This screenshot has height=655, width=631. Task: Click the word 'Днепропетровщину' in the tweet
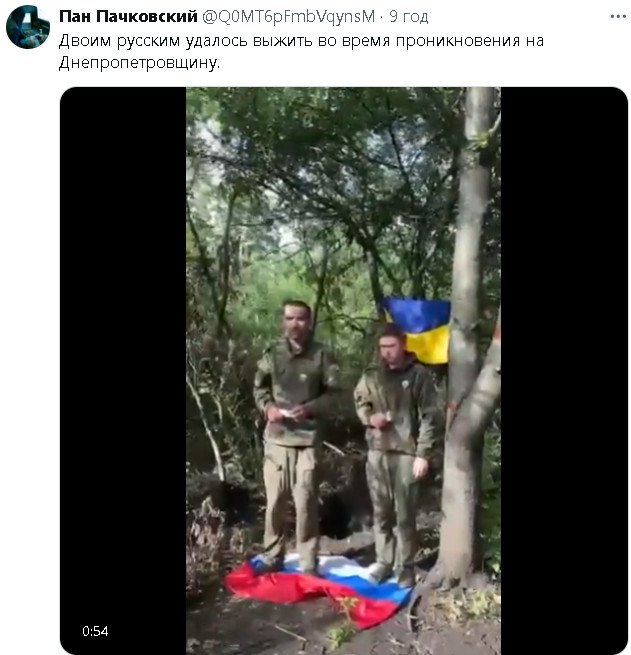[138, 63]
